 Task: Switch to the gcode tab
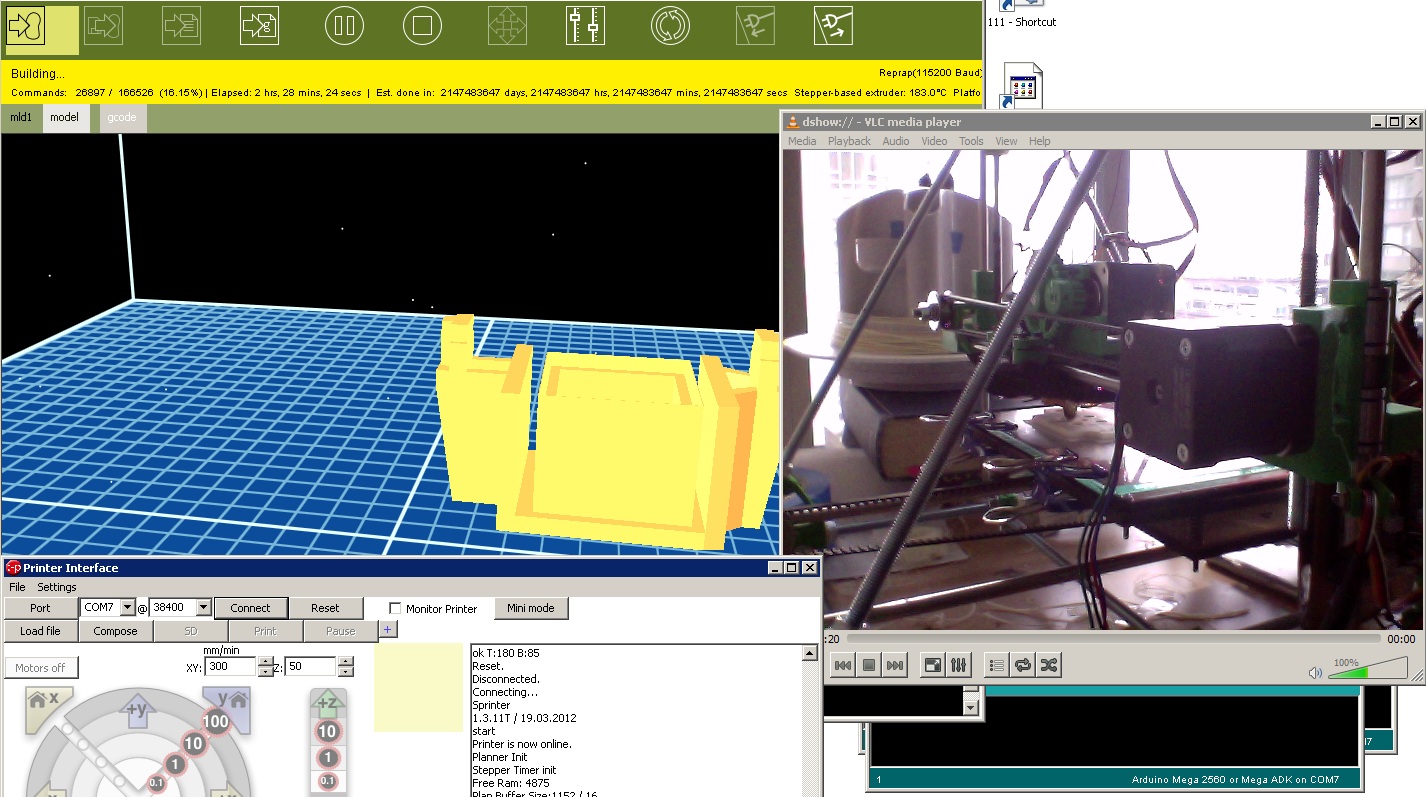click(x=122, y=117)
